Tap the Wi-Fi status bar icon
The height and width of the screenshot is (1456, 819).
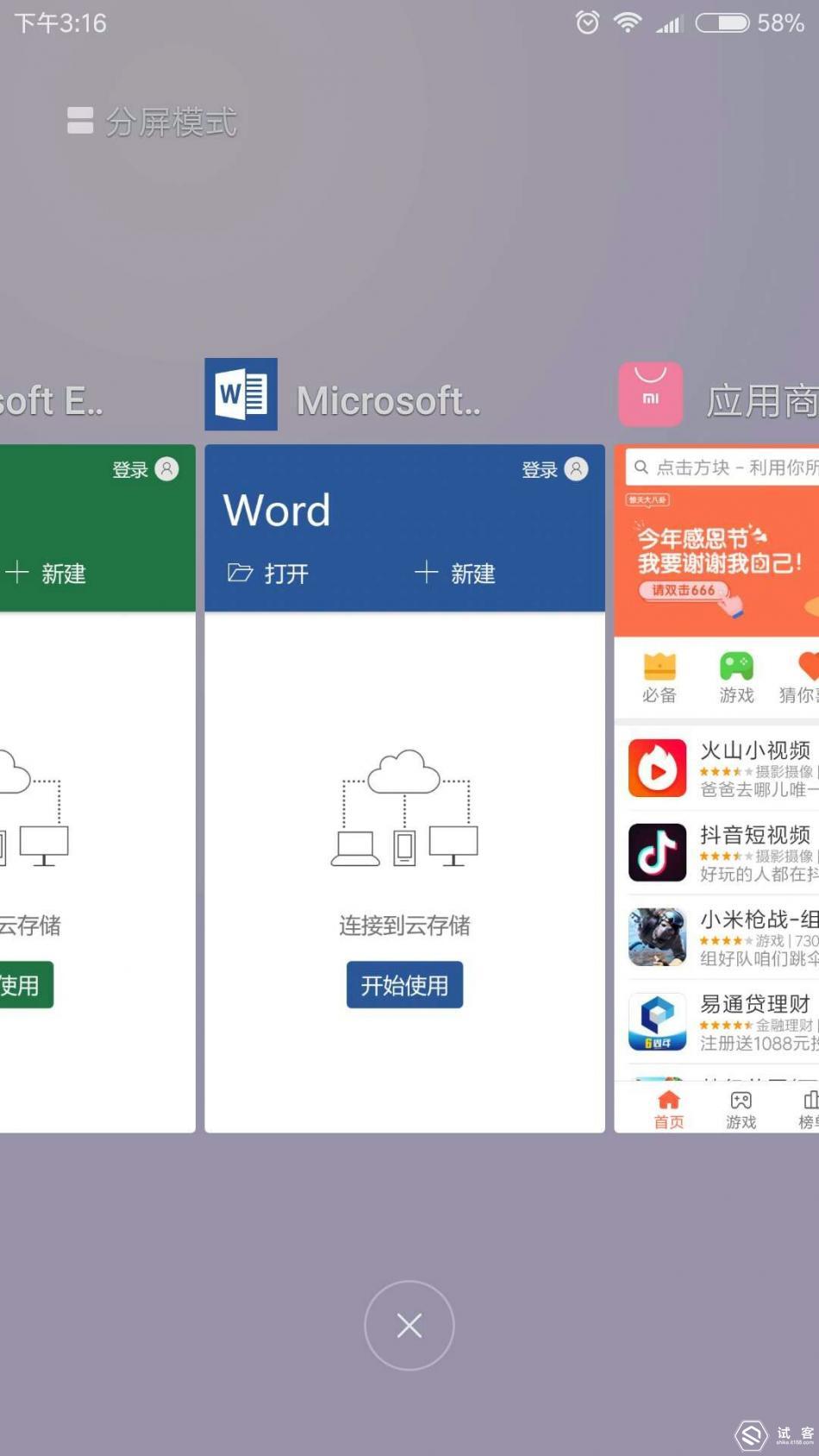(628, 22)
